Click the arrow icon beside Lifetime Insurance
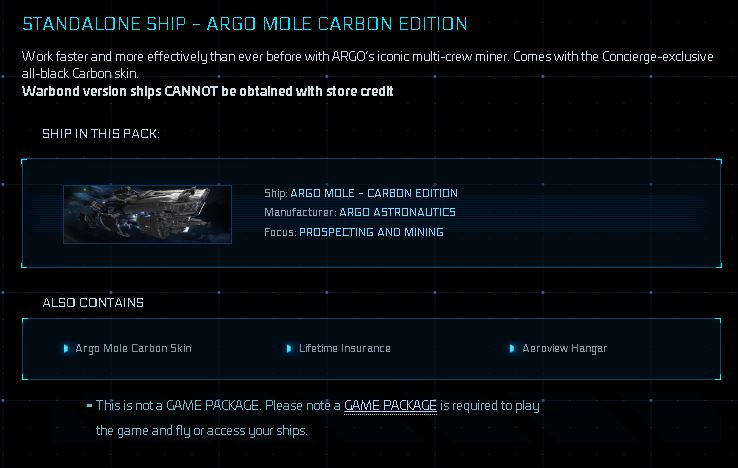 point(290,348)
